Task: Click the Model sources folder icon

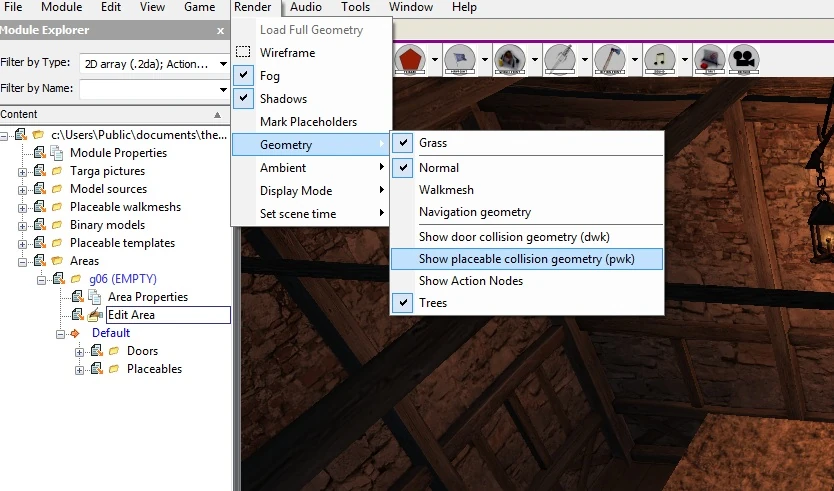Action: click(x=57, y=189)
